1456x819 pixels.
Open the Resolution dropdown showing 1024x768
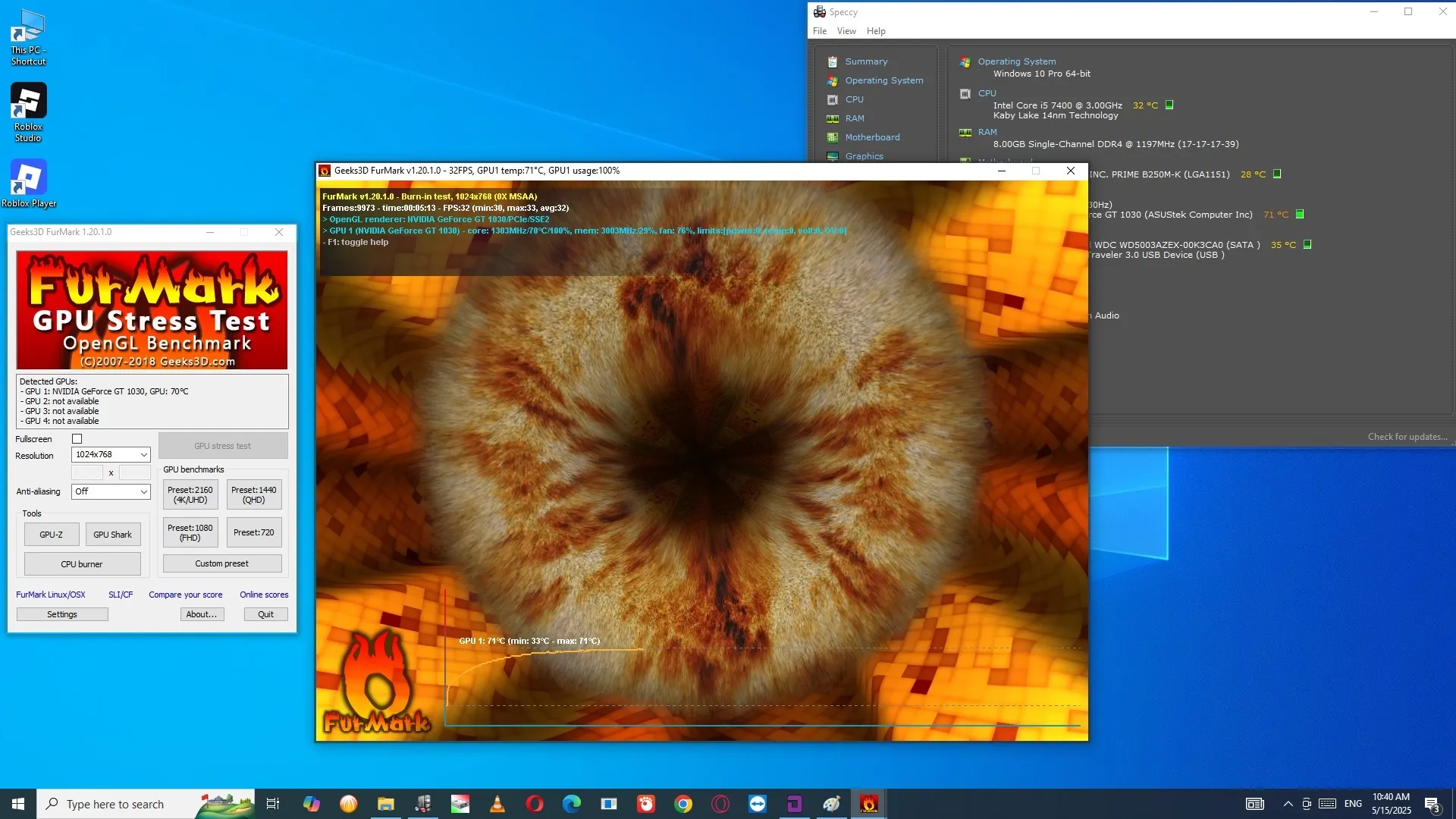(x=111, y=454)
